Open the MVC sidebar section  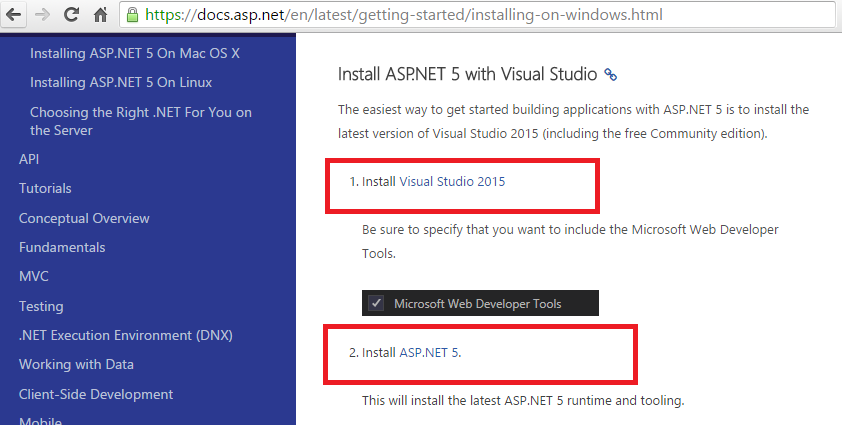[34, 276]
